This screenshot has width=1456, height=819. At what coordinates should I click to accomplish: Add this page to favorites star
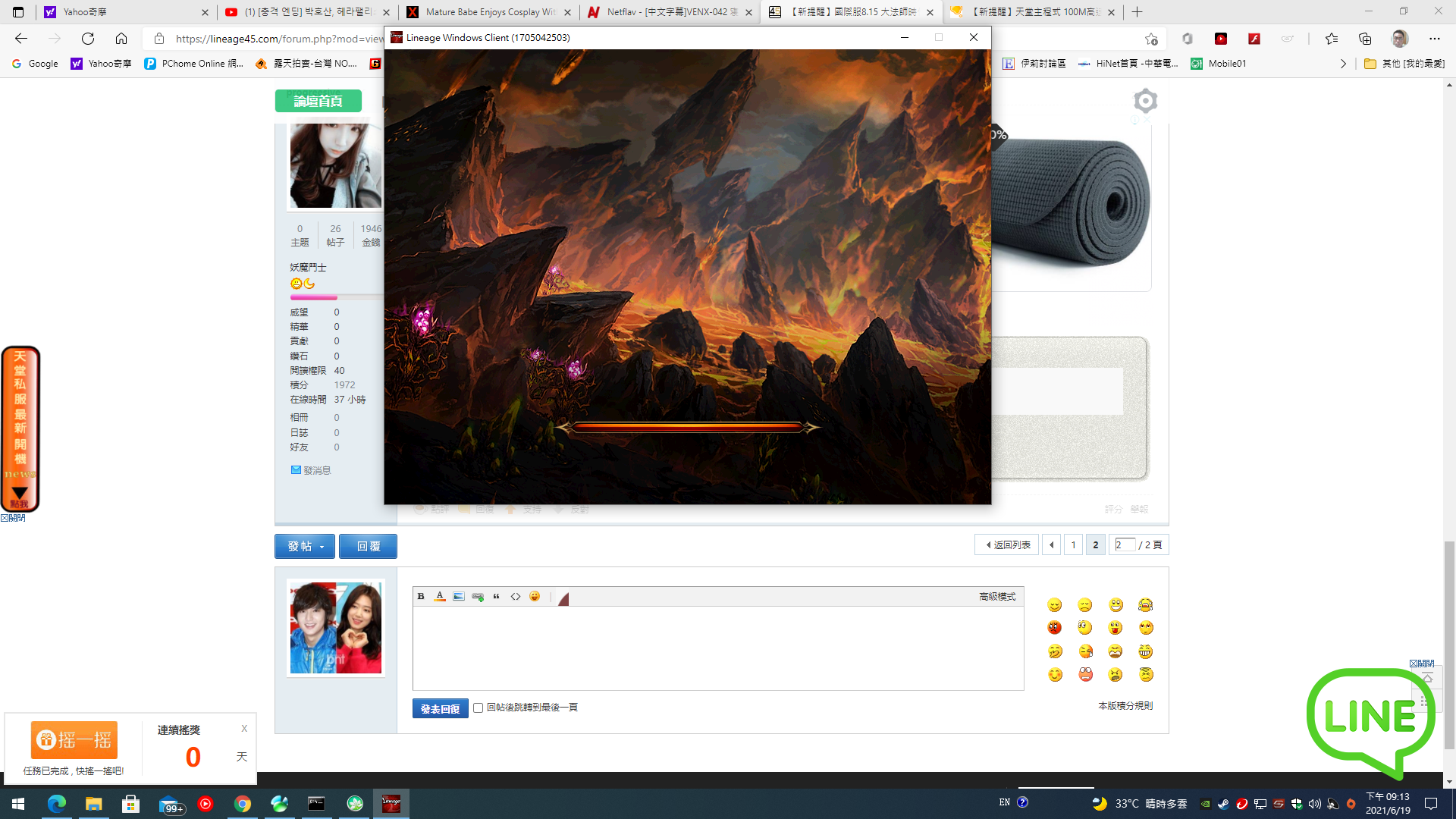[x=1151, y=39]
